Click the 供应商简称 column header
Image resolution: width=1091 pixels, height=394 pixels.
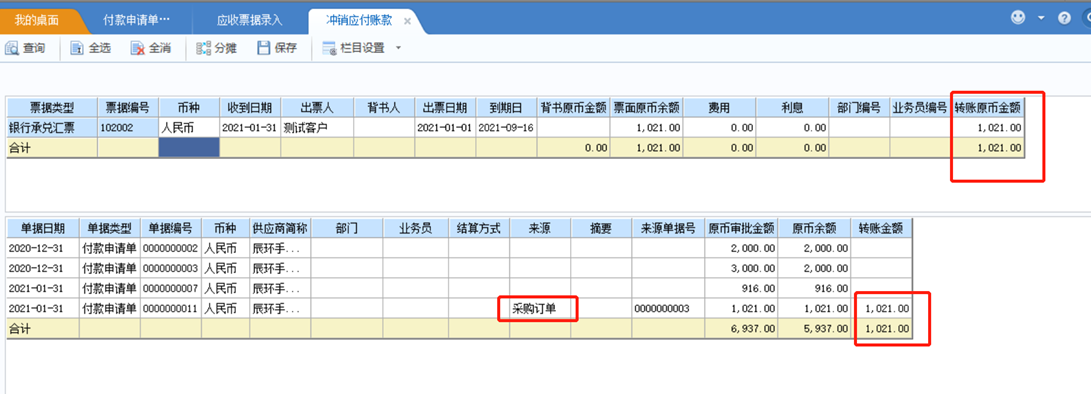pyautogui.click(x=280, y=228)
